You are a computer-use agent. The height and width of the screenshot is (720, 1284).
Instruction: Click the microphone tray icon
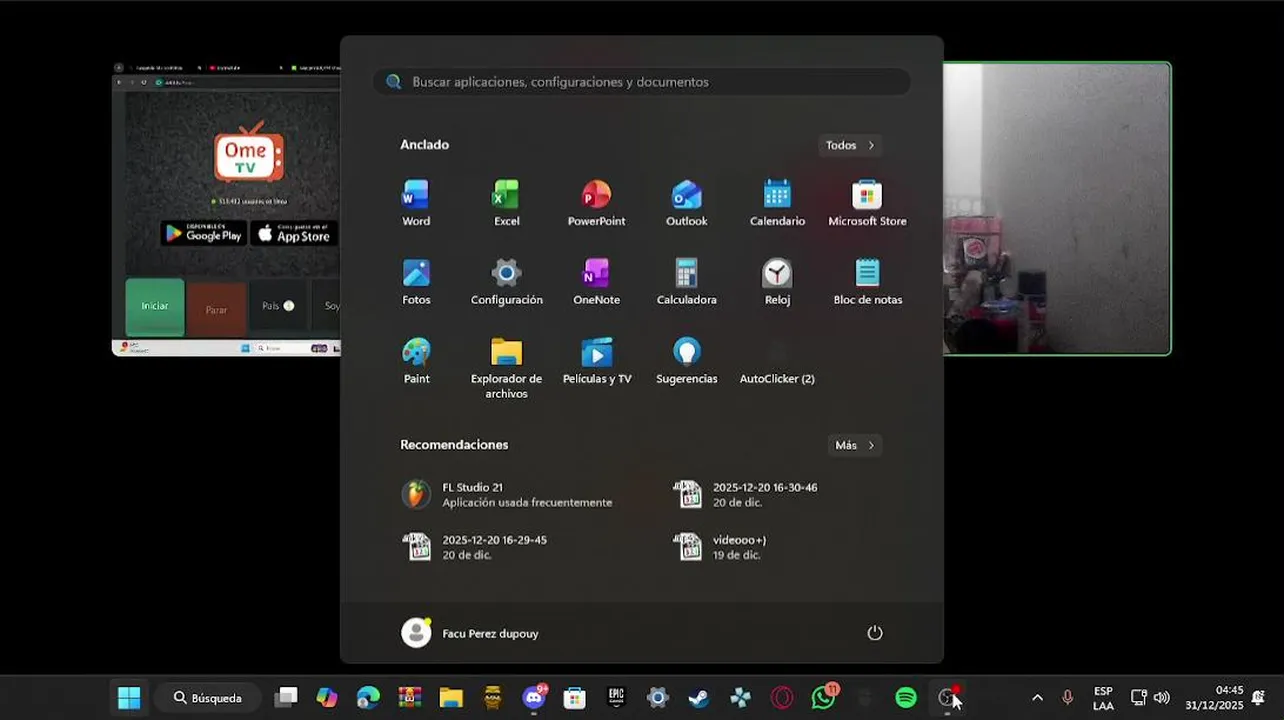(x=1067, y=698)
